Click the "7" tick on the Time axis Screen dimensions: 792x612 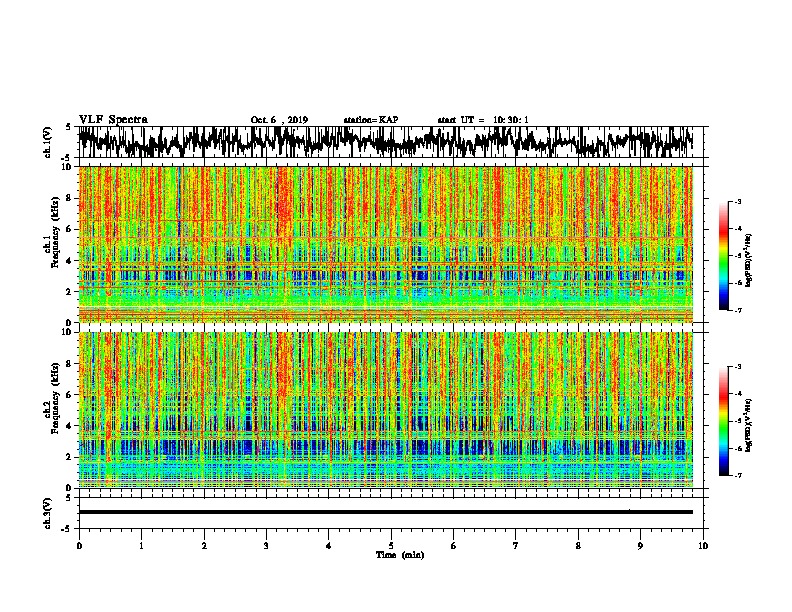[516, 545]
